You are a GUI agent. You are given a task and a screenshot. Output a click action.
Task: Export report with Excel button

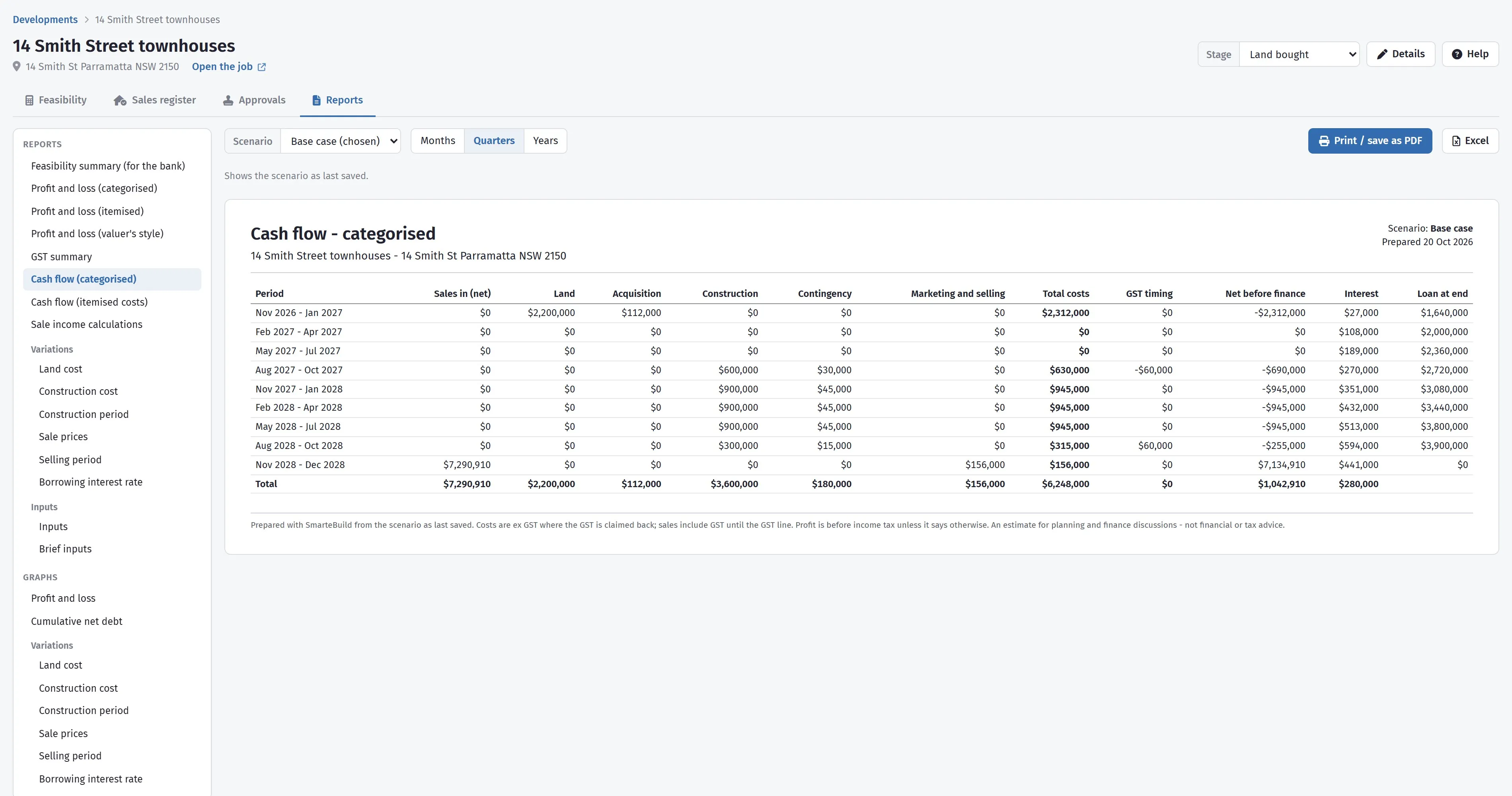(1470, 141)
